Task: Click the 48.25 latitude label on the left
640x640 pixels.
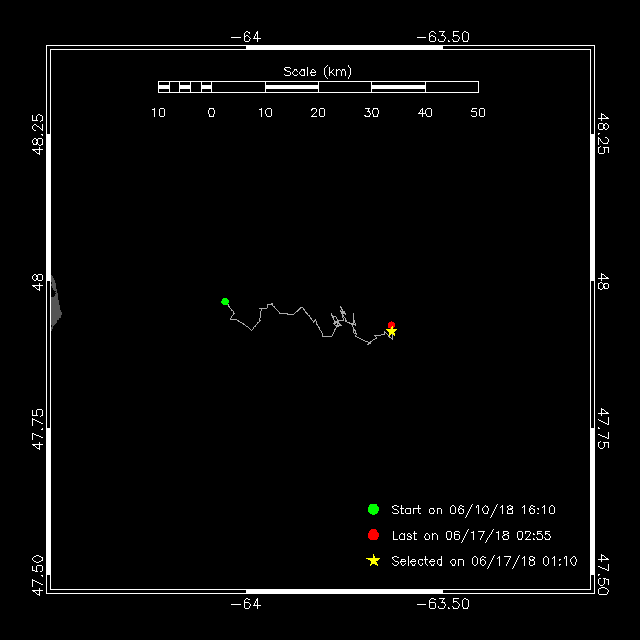Action: pyautogui.click(x=38, y=134)
